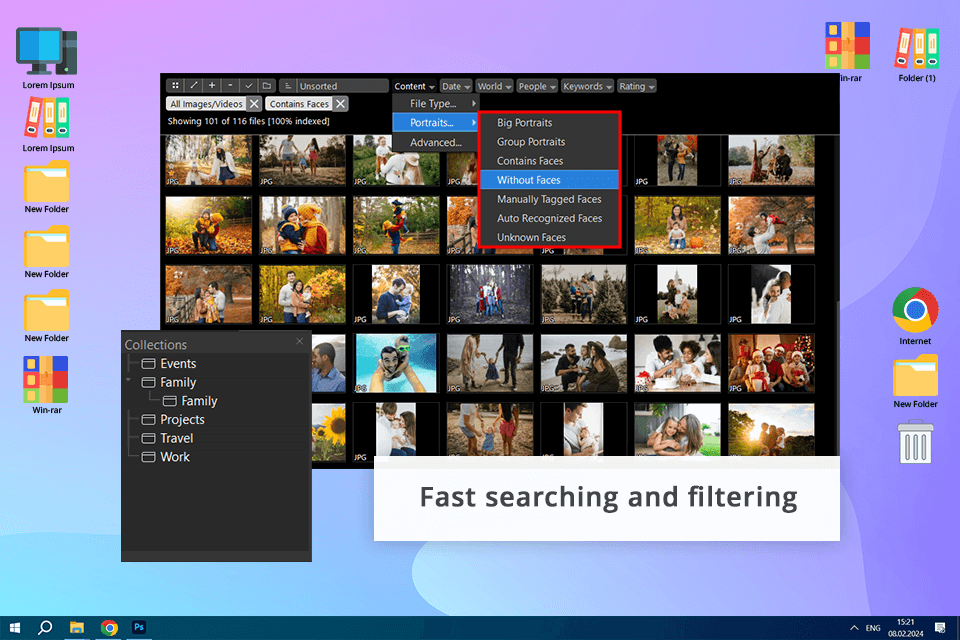
Task: Click the taskbar search icon
Action: 45,628
